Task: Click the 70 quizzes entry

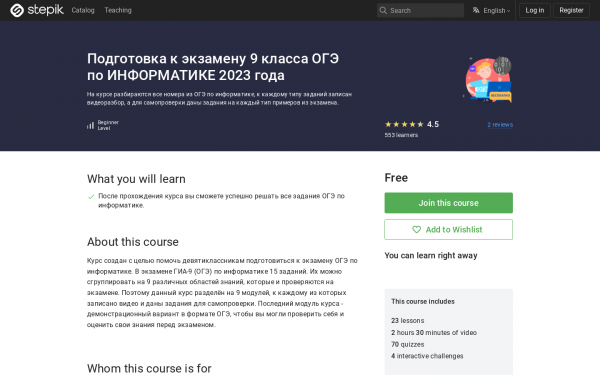Action: pos(408,344)
